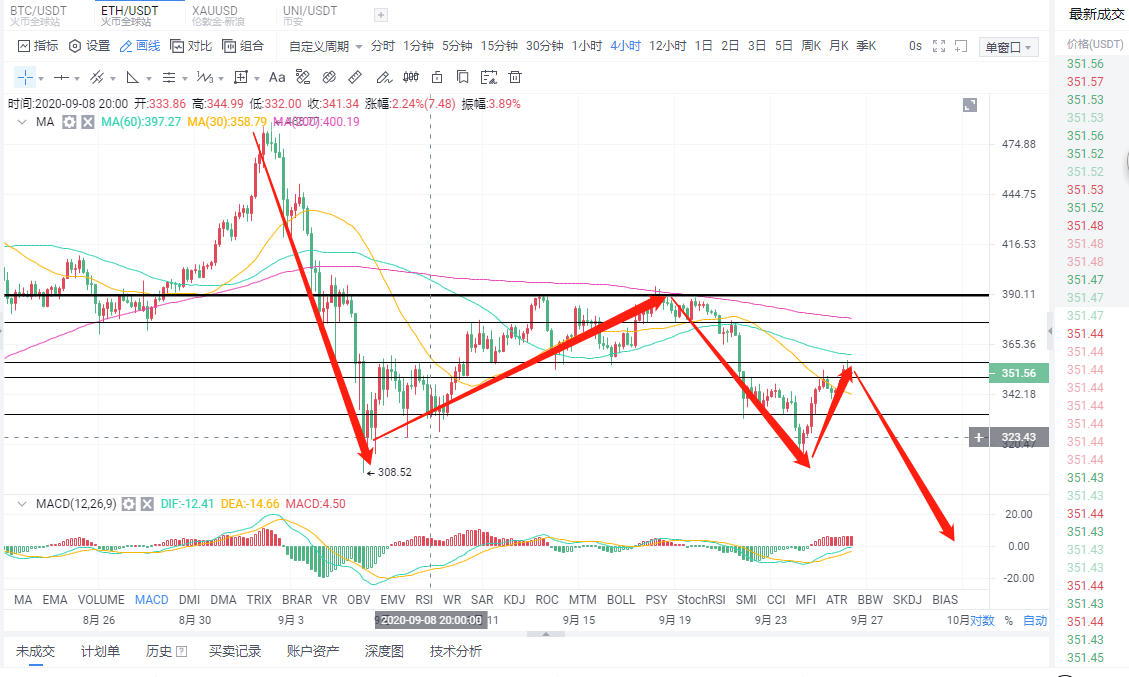The width and height of the screenshot is (1129, 677).
Task: Open the 深度图 depth chart tab
Action: [x=384, y=652]
